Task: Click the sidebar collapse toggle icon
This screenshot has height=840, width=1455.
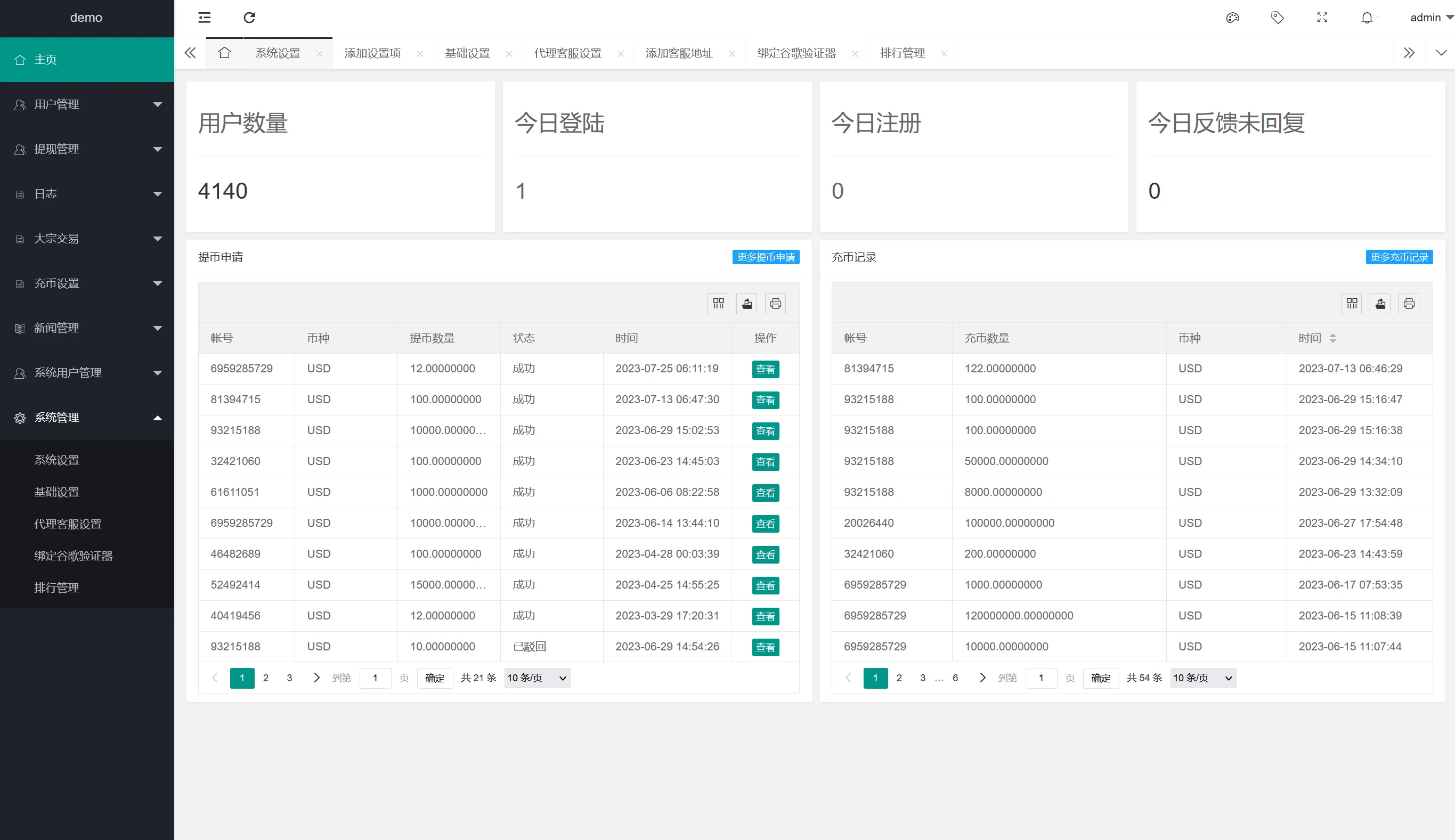Action: 204,17
